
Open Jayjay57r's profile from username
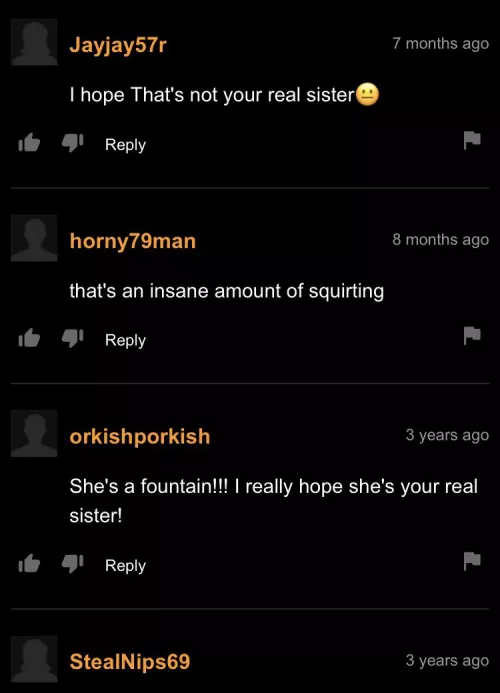(118, 45)
